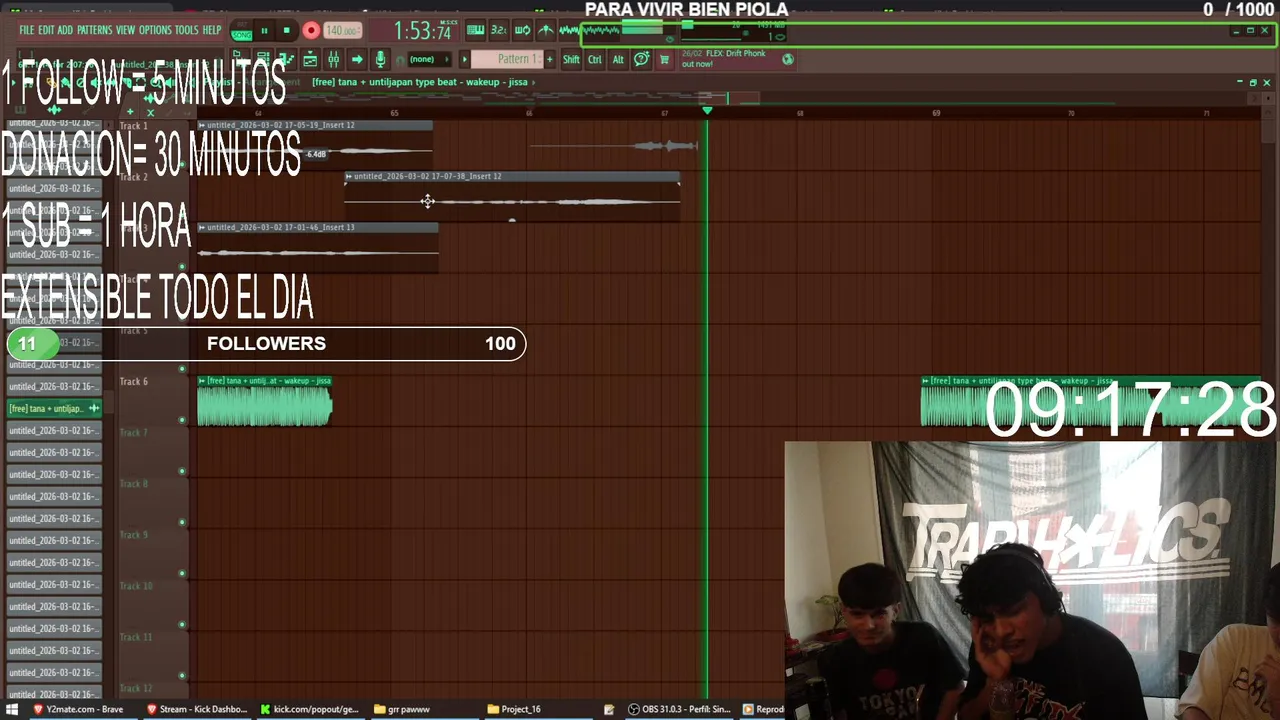Mute Track 7 via green dot
Image resolution: width=1280 pixels, height=720 pixels.
click(x=182, y=471)
